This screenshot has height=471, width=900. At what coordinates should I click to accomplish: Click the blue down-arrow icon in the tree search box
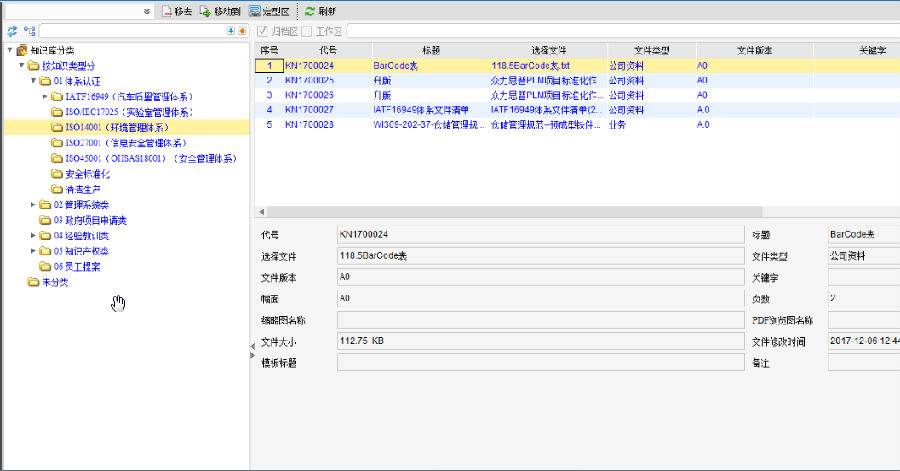pyautogui.click(x=231, y=31)
